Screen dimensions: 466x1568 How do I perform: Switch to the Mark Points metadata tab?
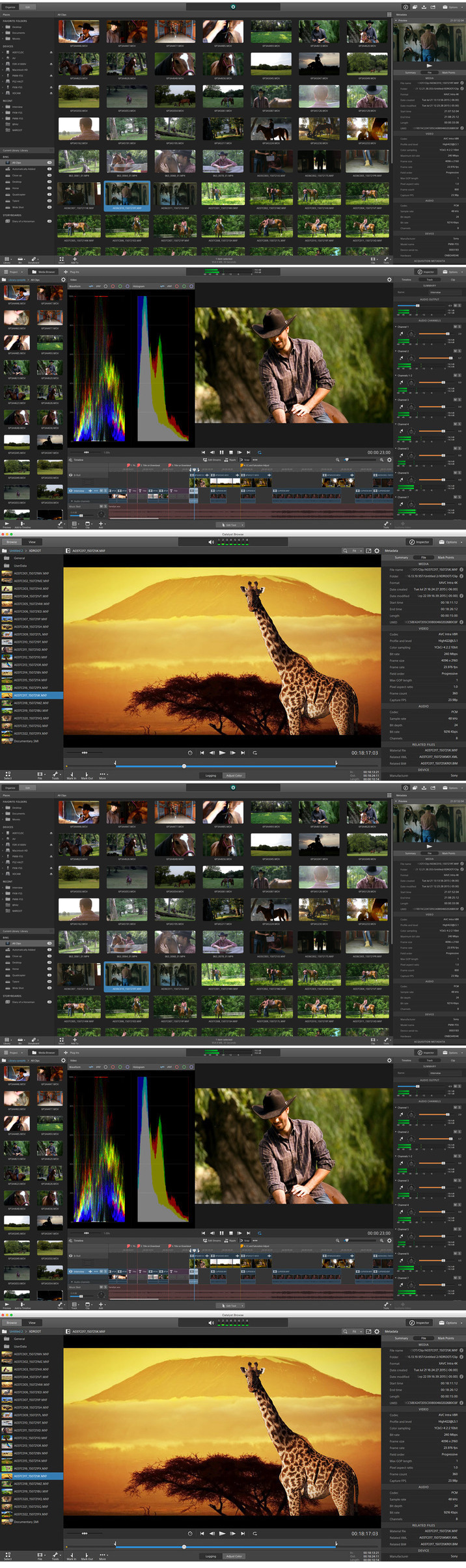(x=446, y=557)
